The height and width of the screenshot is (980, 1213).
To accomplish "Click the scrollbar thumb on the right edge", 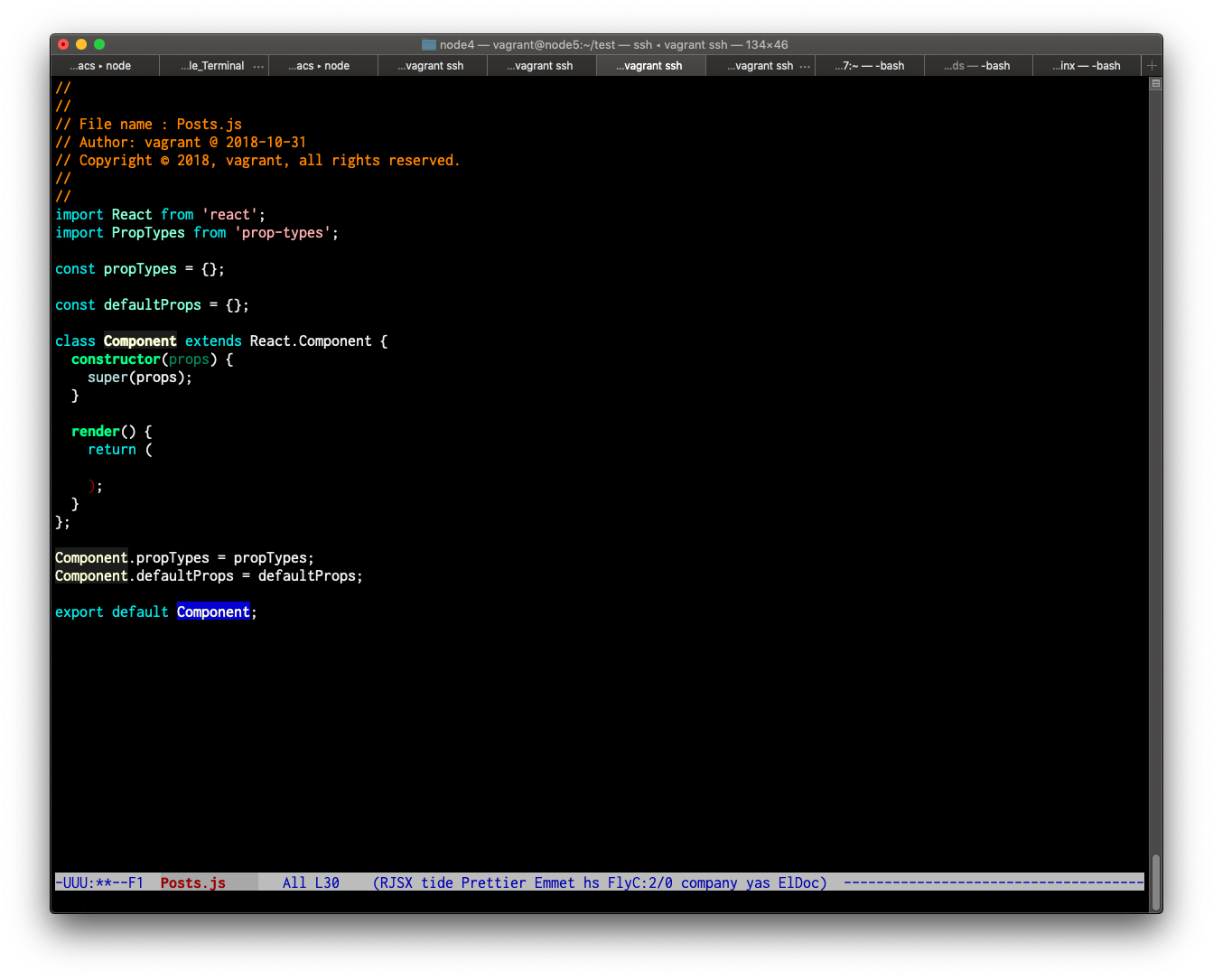I will click(1155, 881).
